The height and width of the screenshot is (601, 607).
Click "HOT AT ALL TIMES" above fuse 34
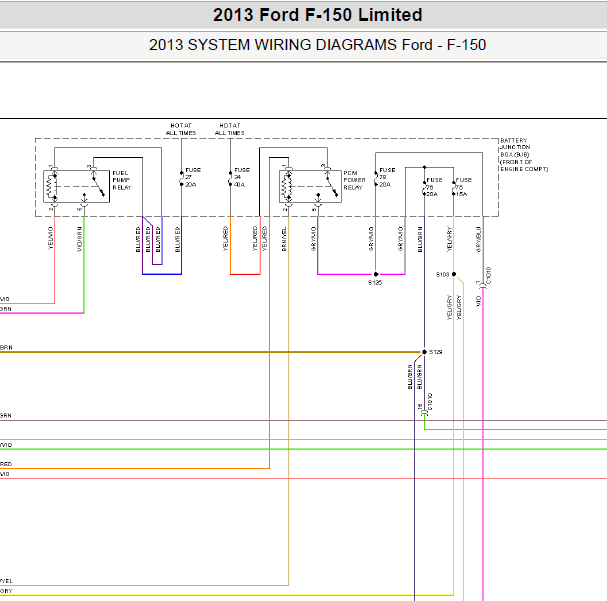[230, 129]
